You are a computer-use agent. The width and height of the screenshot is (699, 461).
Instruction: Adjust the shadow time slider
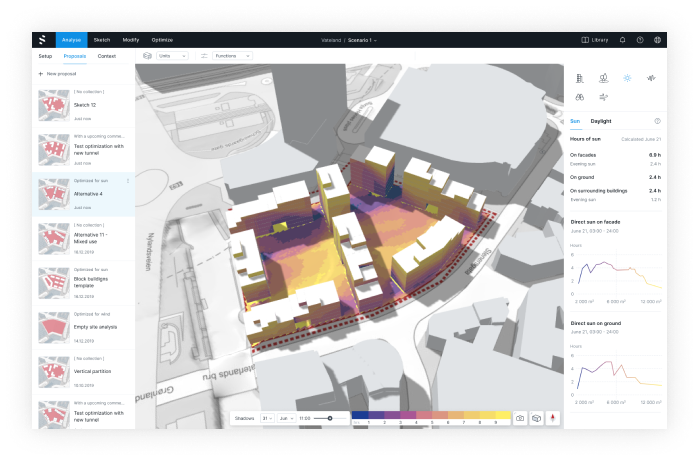pyautogui.click(x=329, y=417)
